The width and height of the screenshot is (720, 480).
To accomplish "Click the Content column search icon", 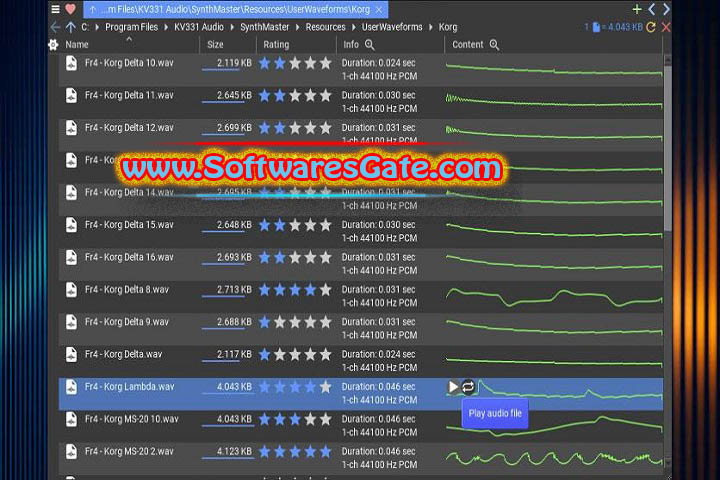I will (494, 45).
